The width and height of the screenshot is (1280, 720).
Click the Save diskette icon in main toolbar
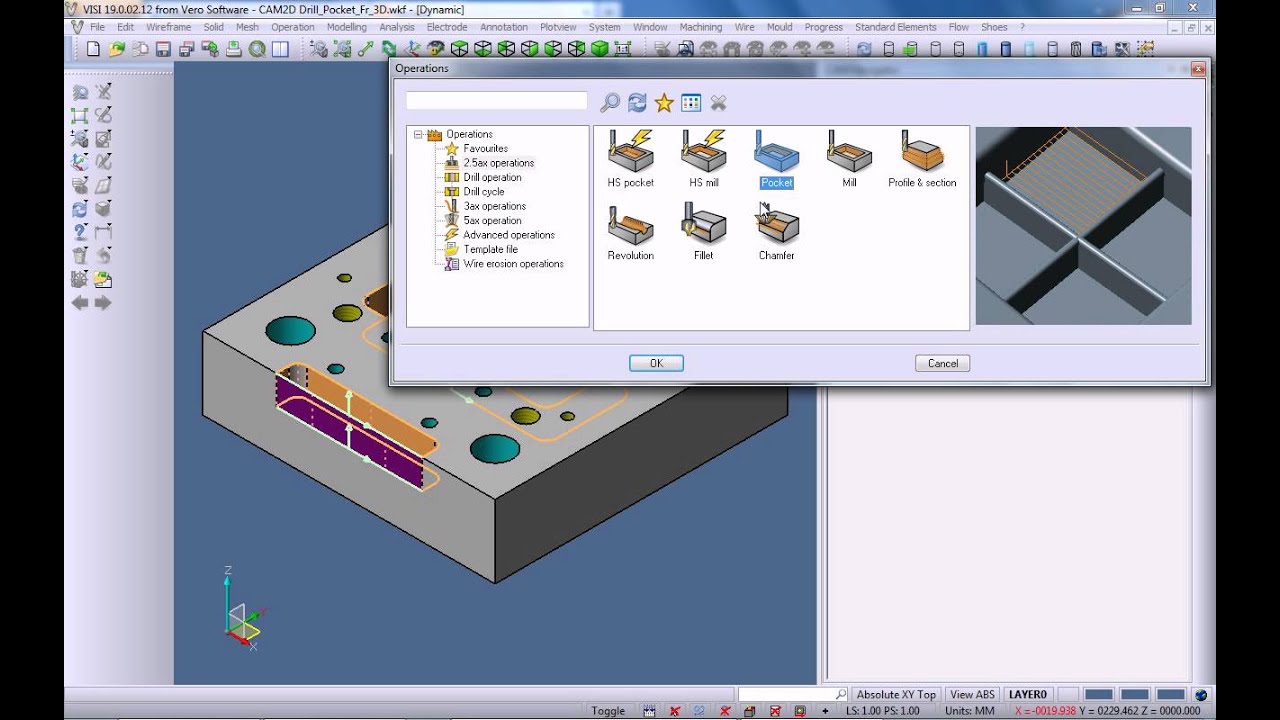163,48
